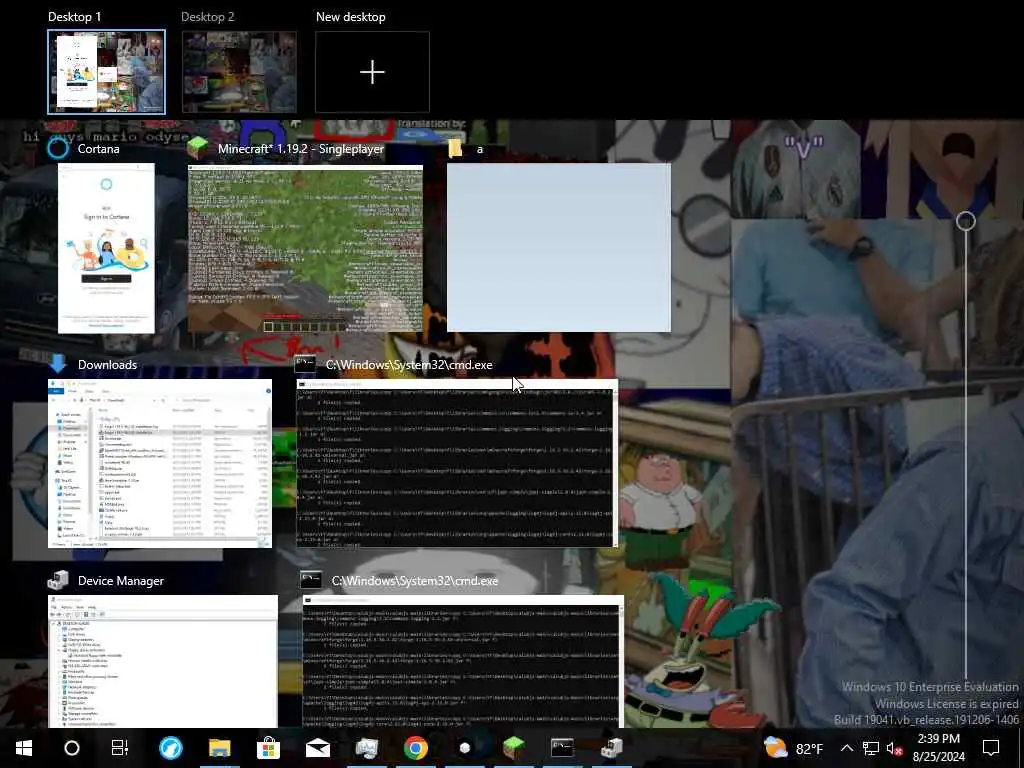
Task: Open the cmd.exe preview beside Downloads
Action: [x=456, y=463]
